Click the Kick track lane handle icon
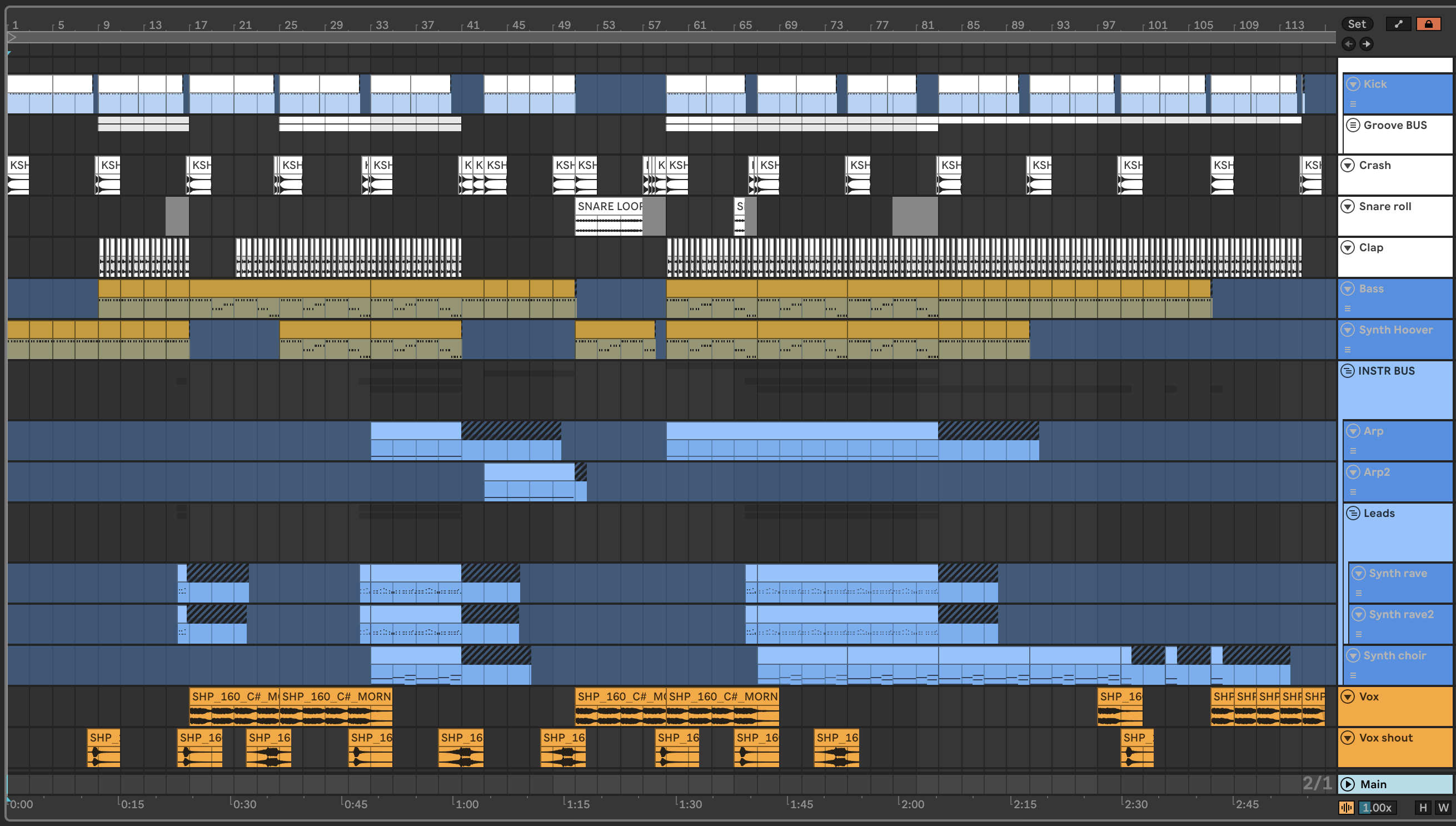1456x826 pixels. click(1353, 104)
